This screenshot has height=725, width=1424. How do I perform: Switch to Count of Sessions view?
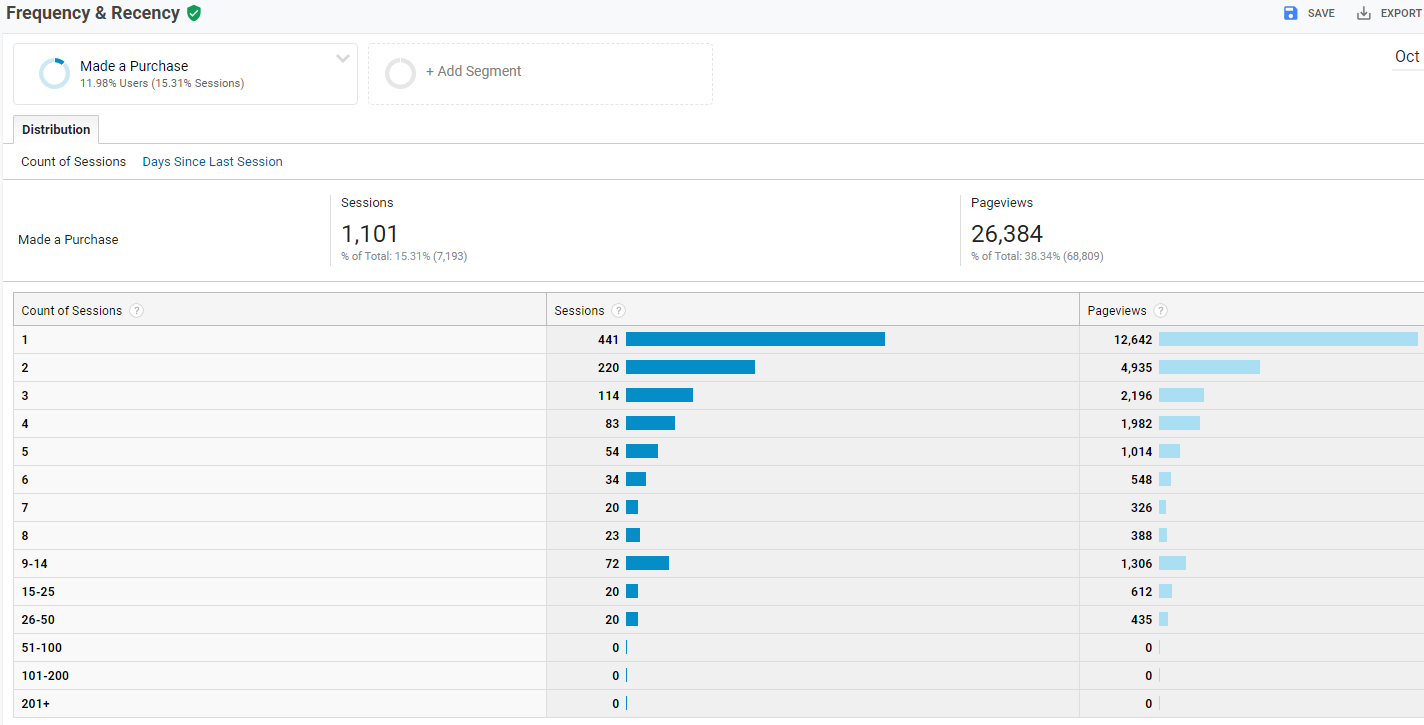(74, 162)
